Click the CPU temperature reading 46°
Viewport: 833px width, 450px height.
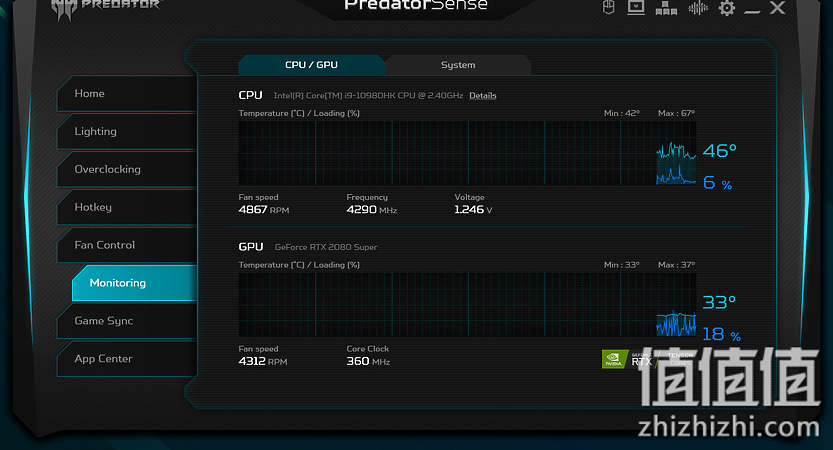[719, 151]
